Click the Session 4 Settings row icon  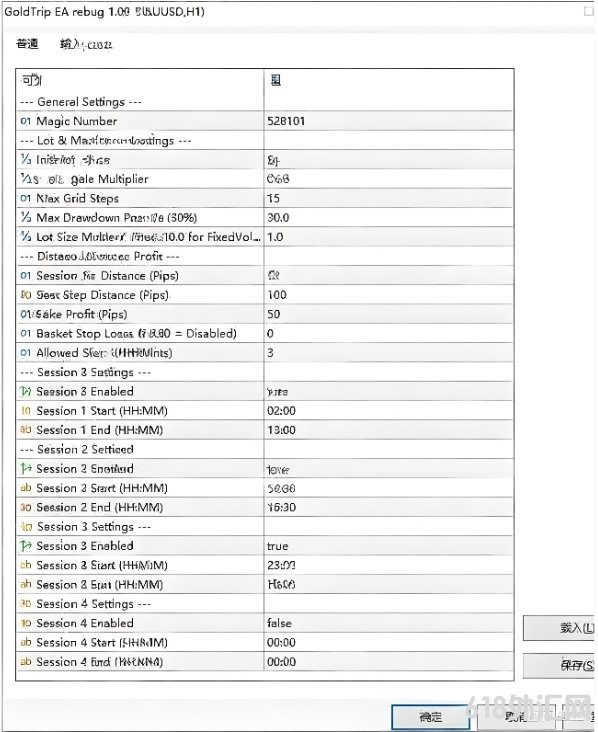26,604
